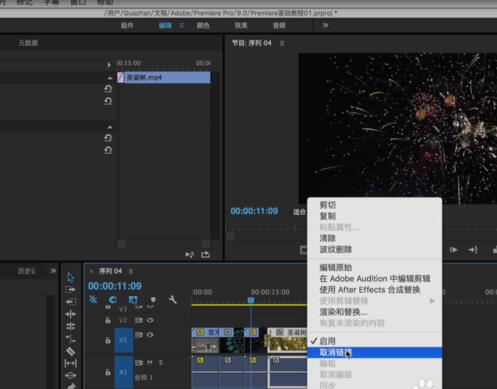Viewport: 497px width, 389px height.
Task: Click the timeline playhead marker
Action: (x=251, y=300)
